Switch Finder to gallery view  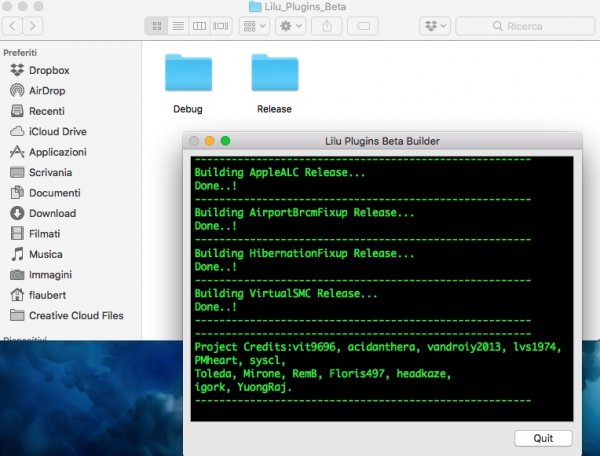click(220, 25)
